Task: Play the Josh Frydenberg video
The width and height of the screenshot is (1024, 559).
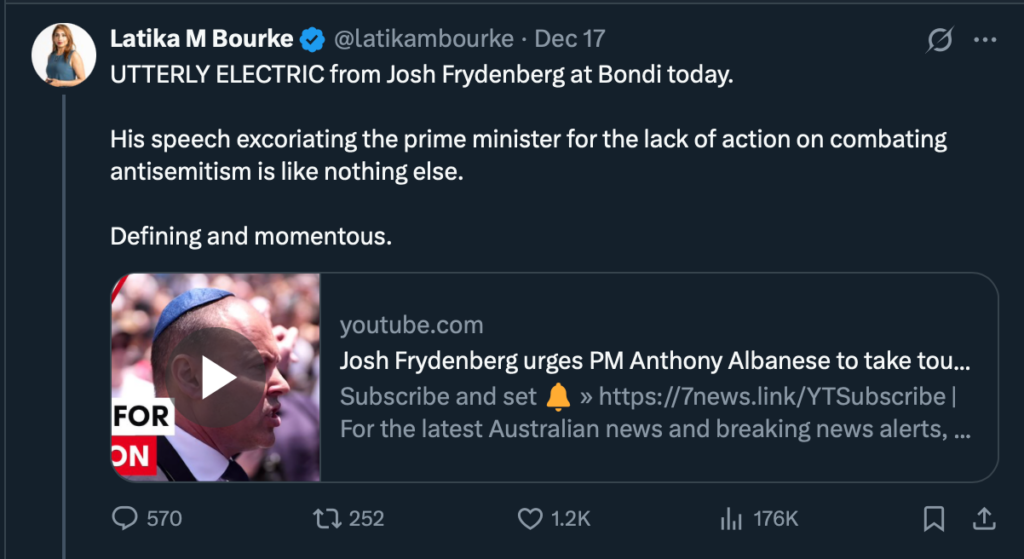Action: click(216, 377)
